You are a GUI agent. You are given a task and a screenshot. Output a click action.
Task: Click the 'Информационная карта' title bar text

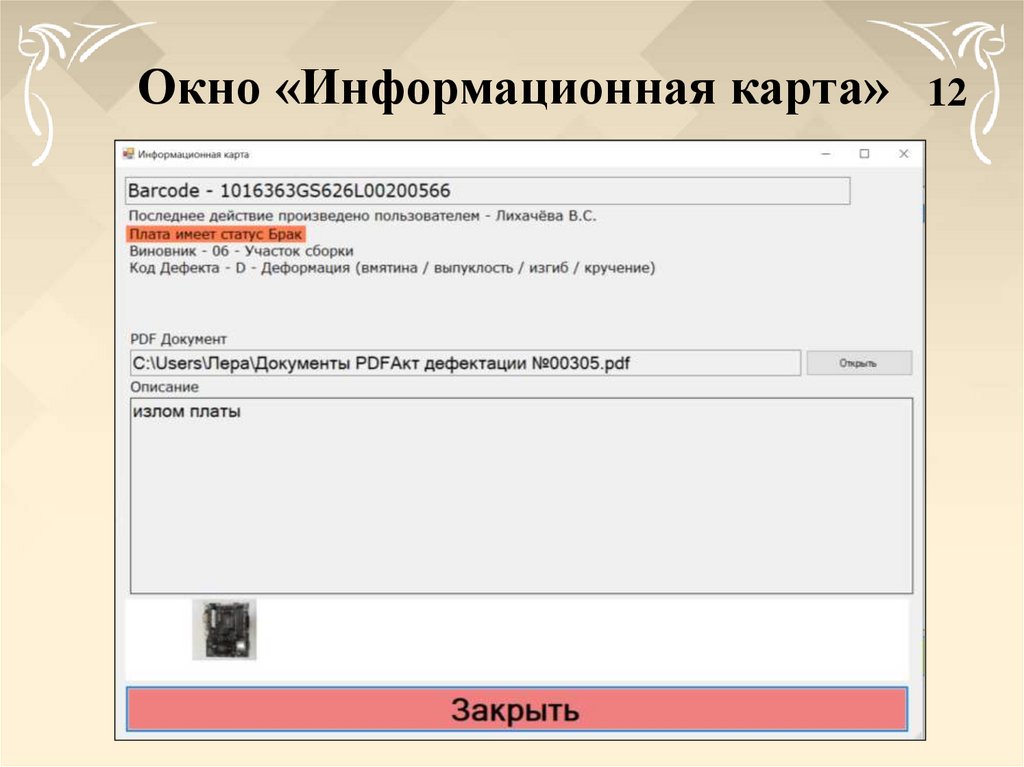pyautogui.click(x=193, y=154)
